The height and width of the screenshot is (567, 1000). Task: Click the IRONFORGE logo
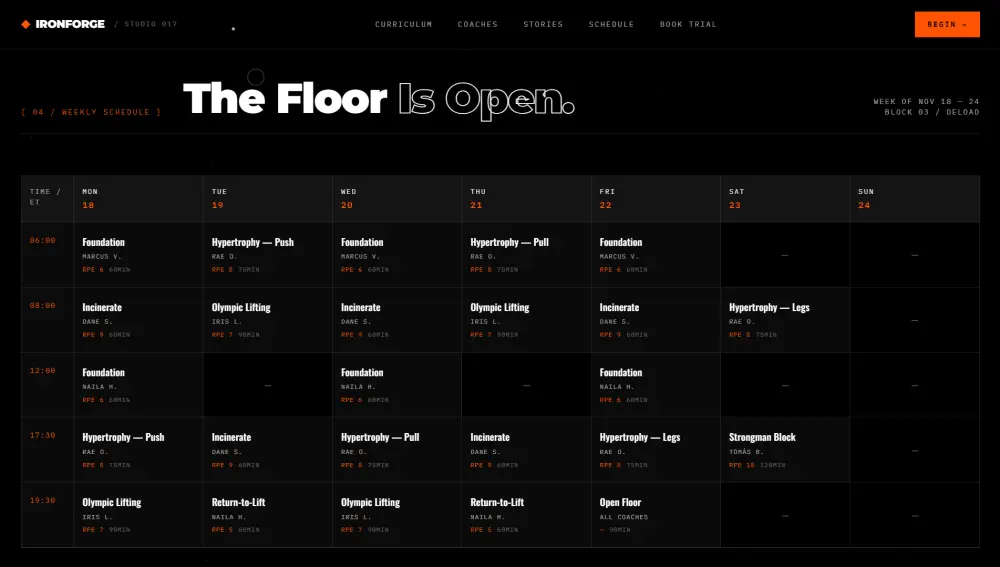tap(63, 24)
